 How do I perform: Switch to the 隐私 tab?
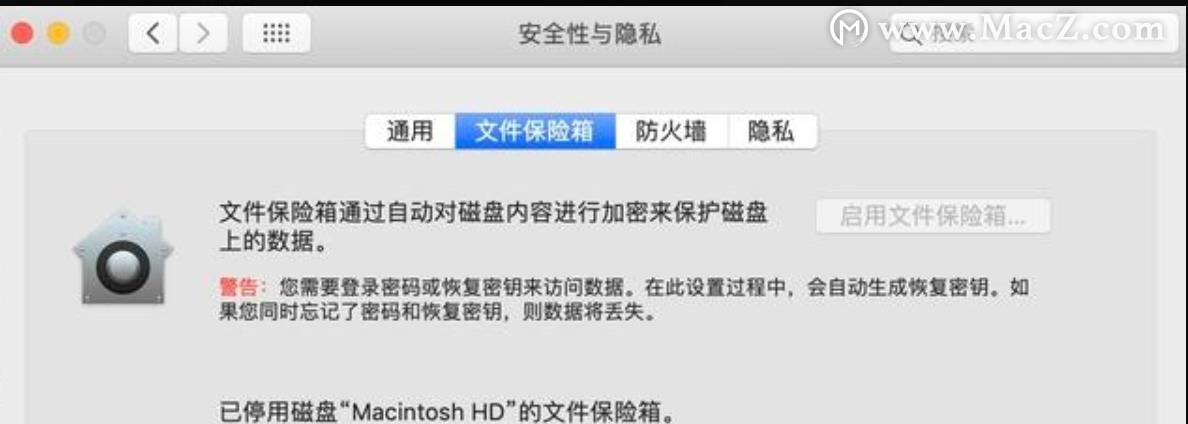[772, 132]
